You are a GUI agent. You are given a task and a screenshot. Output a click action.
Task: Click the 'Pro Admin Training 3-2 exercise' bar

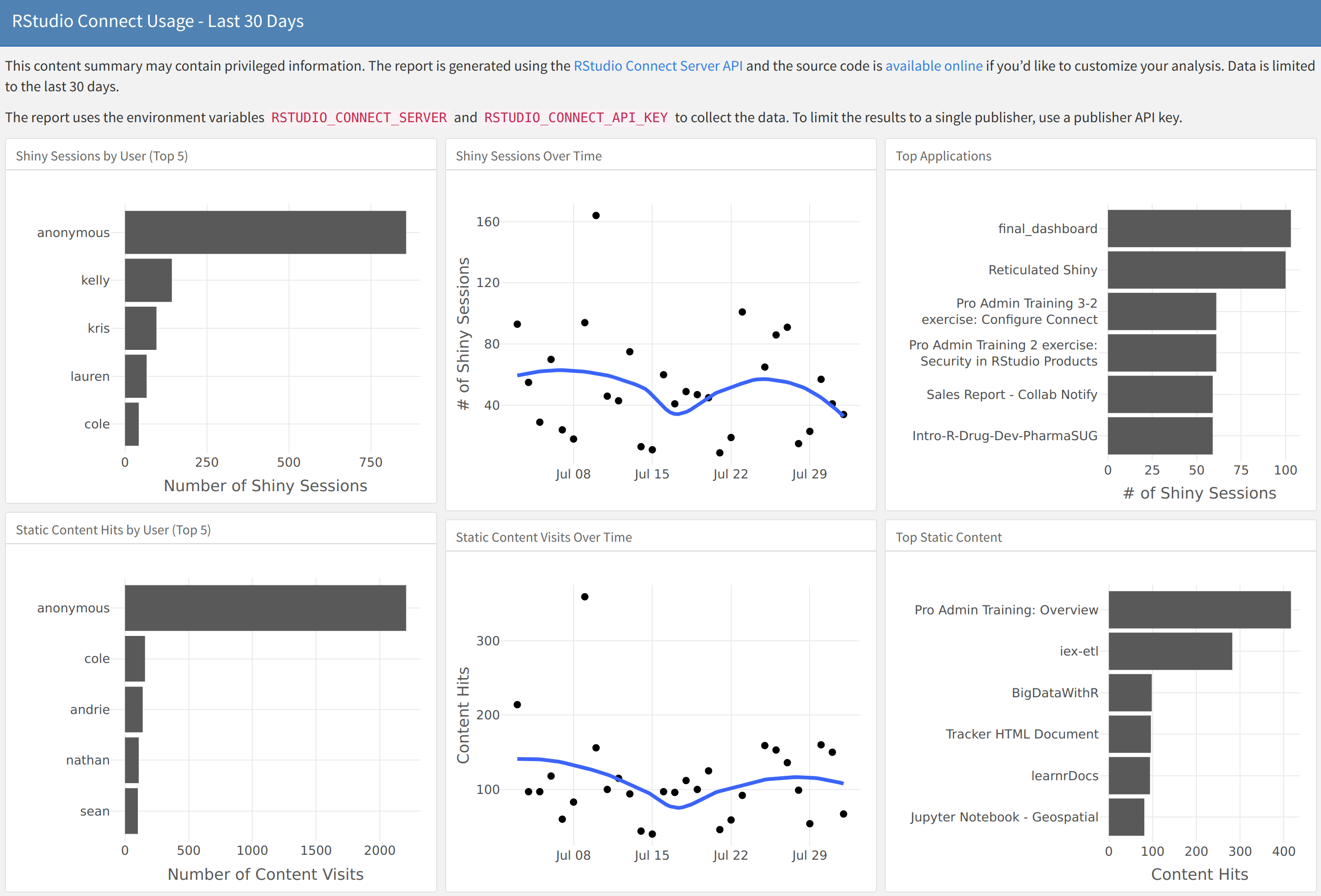coord(1162,312)
